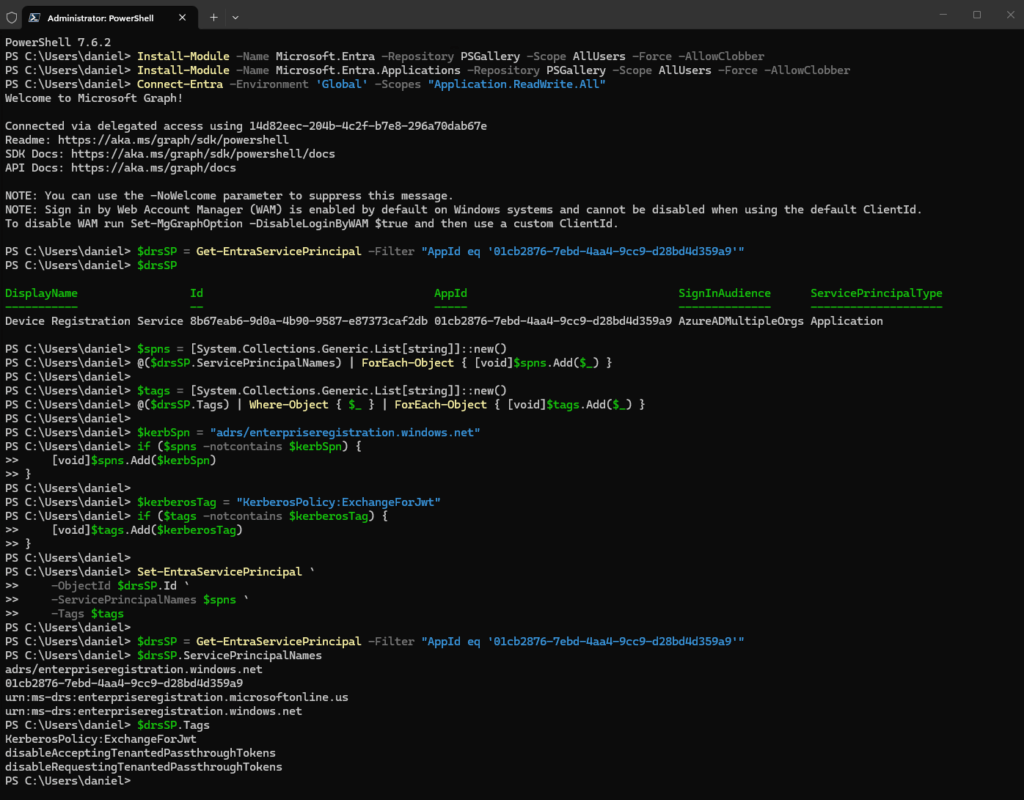
Task: Click the '-Tags $tags' parameter line
Action: tap(88, 614)
